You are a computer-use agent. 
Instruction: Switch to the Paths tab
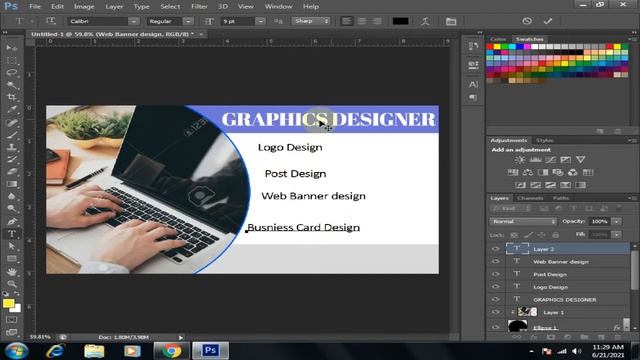point(561,198)
